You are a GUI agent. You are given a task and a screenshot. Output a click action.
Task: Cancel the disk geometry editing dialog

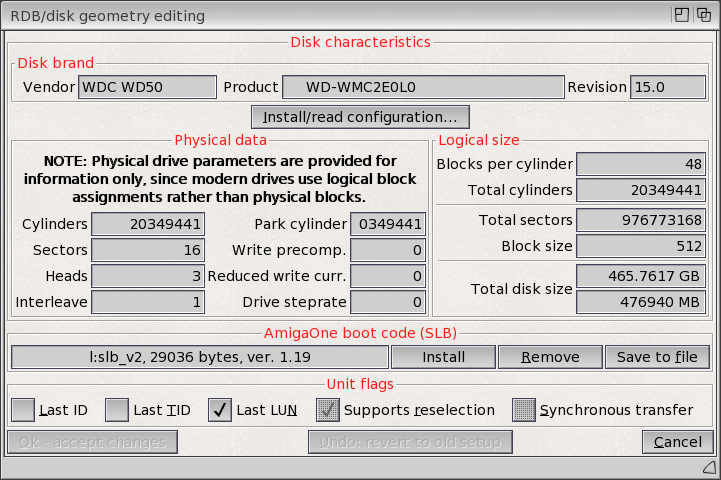pyautogui.click(x=677, y=442)
